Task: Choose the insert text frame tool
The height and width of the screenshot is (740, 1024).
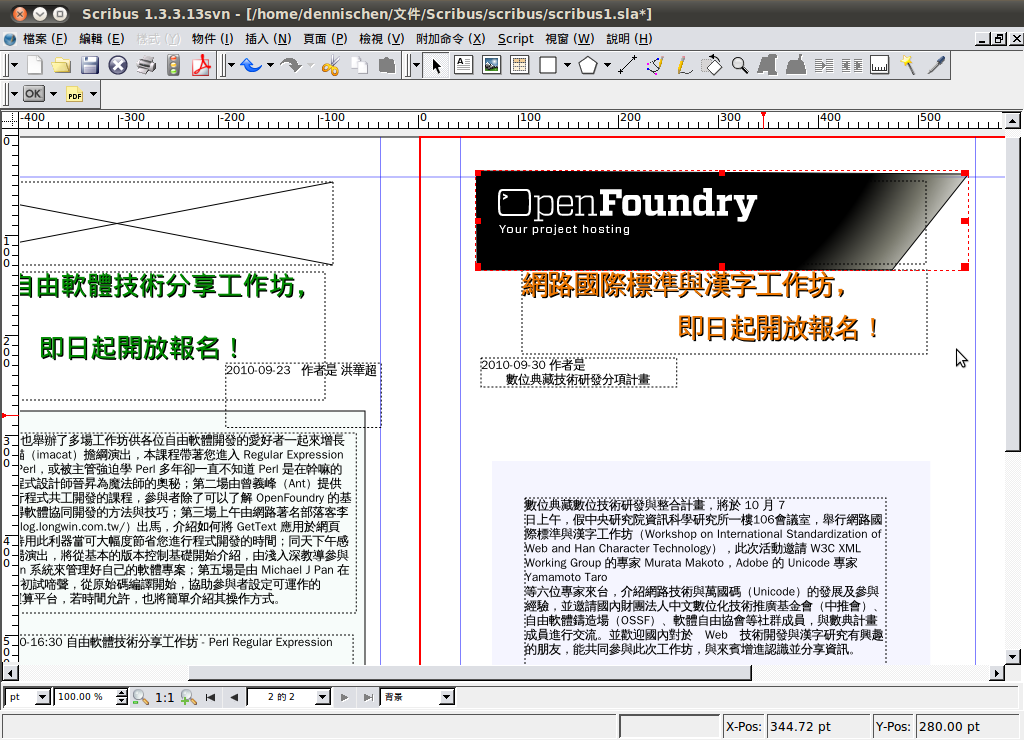Action: coord(464,65)
